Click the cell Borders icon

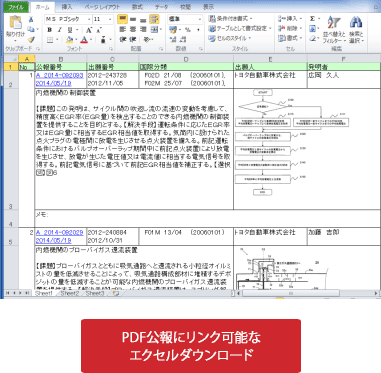[50, 40]
